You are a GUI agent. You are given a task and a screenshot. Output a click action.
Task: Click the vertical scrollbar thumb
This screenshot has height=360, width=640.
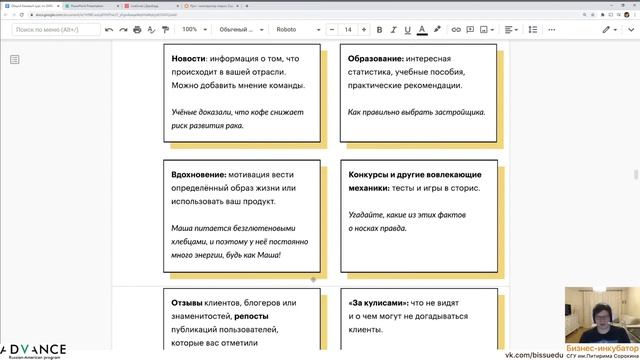pyautogui.click(x=636, y=174)
